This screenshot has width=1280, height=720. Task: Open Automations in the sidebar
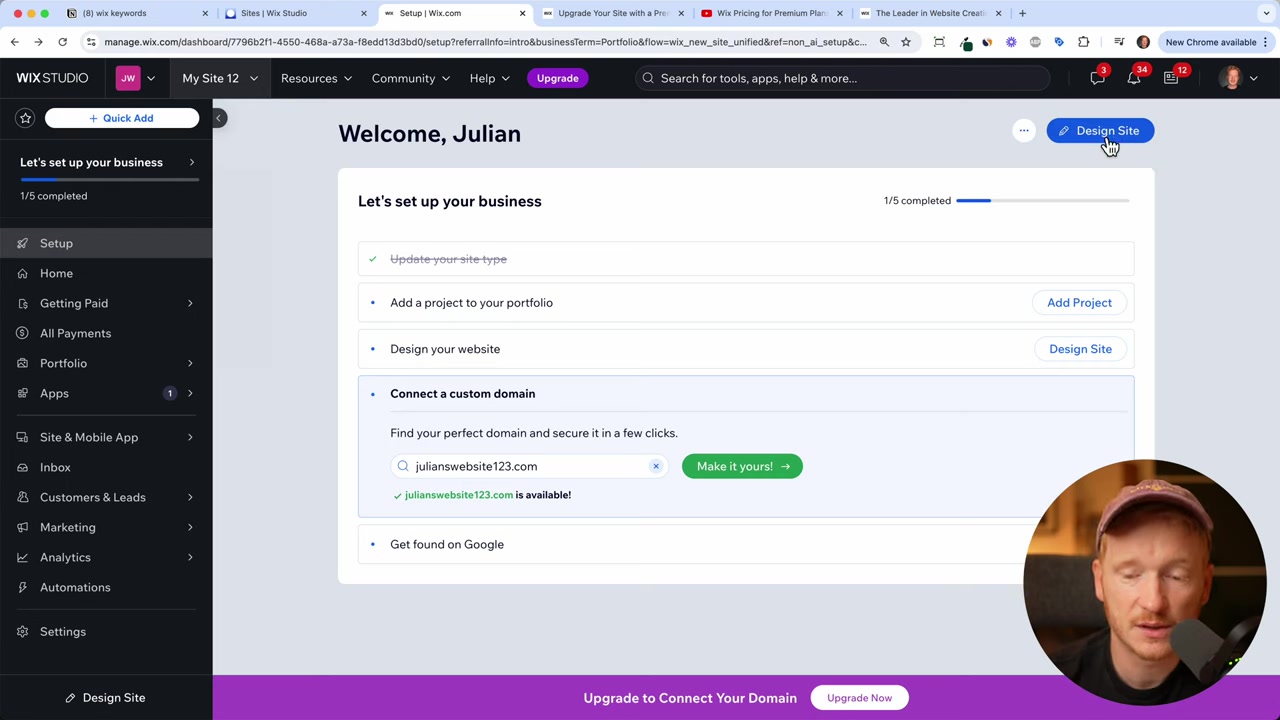pos(106,587)
